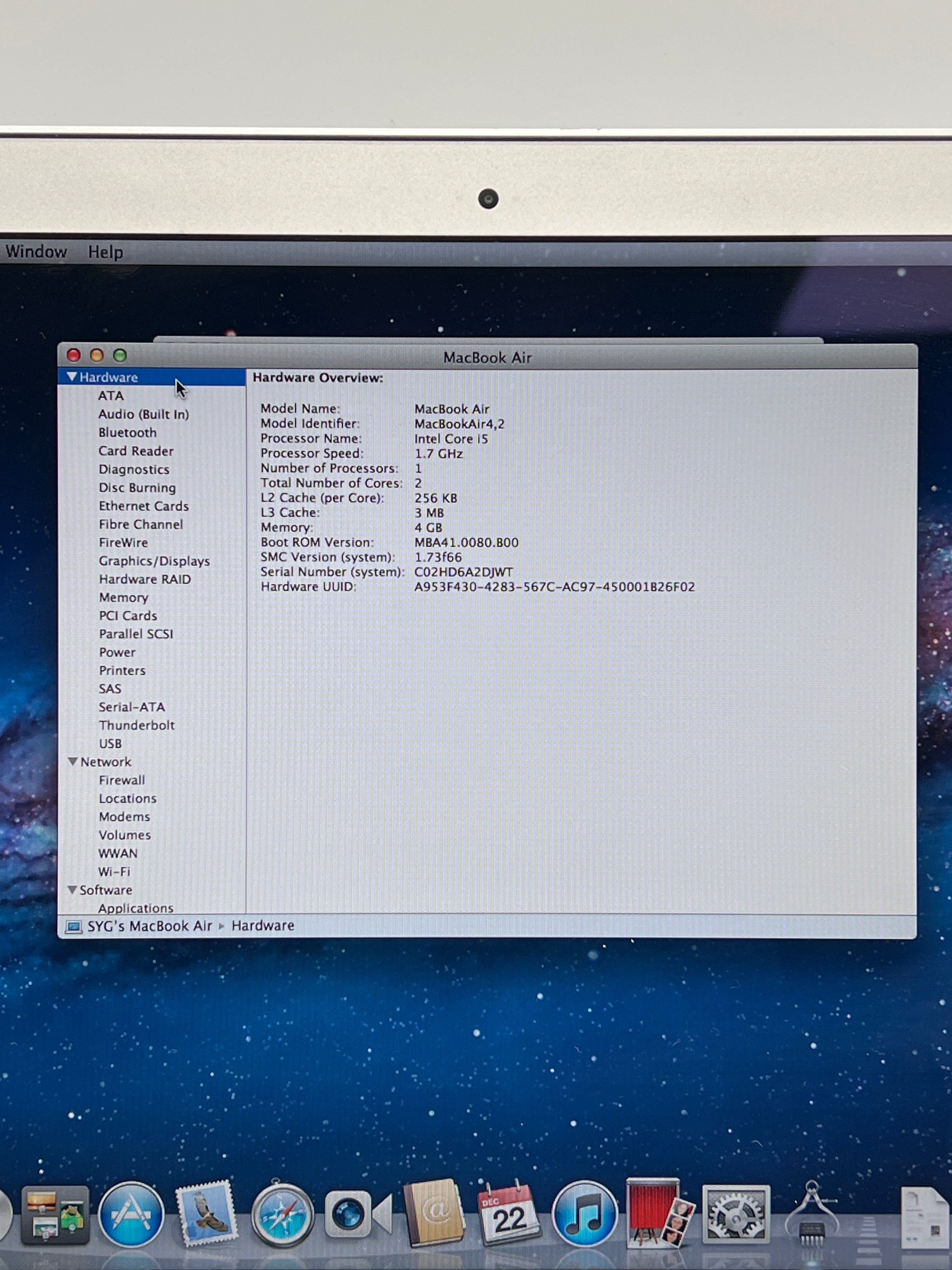Select USB in the sidebar
This screenshot has height=1270, width=952.
(x=110, y=744)
